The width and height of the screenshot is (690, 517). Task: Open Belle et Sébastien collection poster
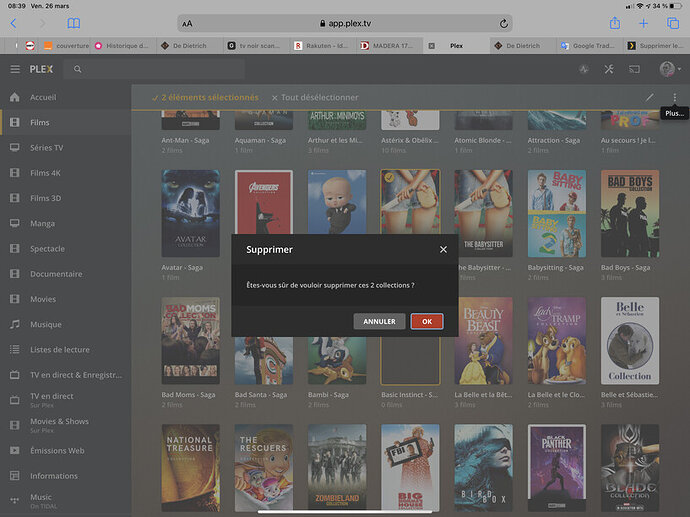(630, 341)
